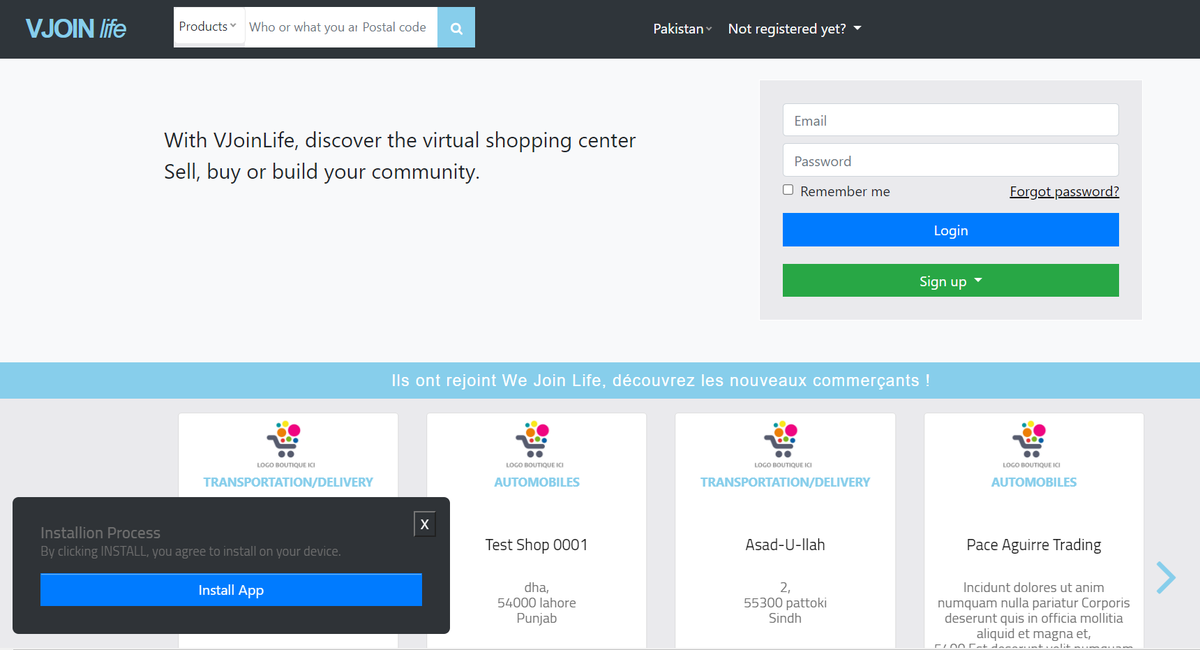Open the Products category dropdown
The width and height of the screenshot is (1200, 650).
coord(208,27)
